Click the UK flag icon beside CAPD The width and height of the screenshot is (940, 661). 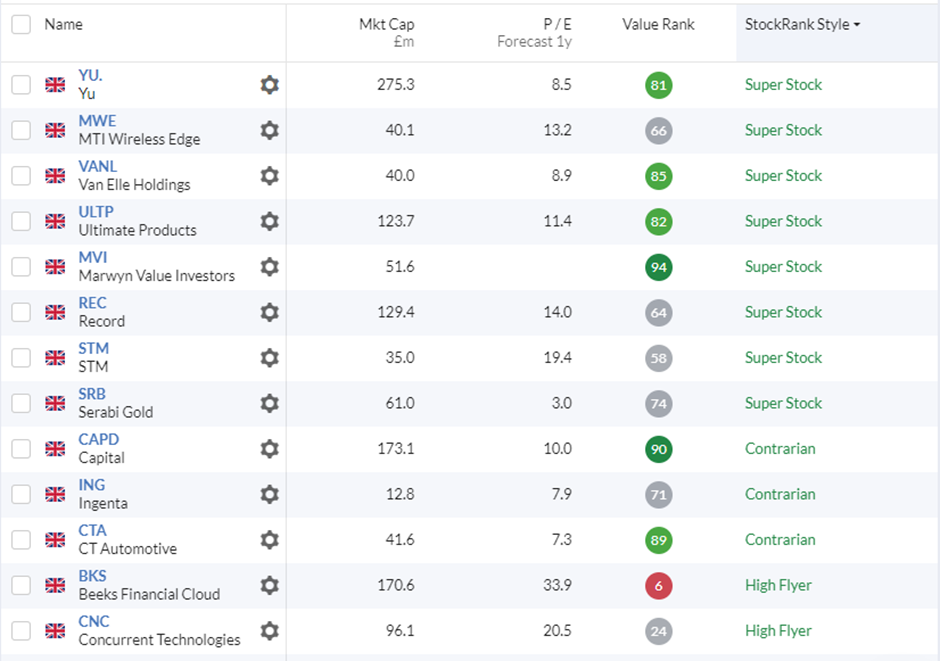55,449
